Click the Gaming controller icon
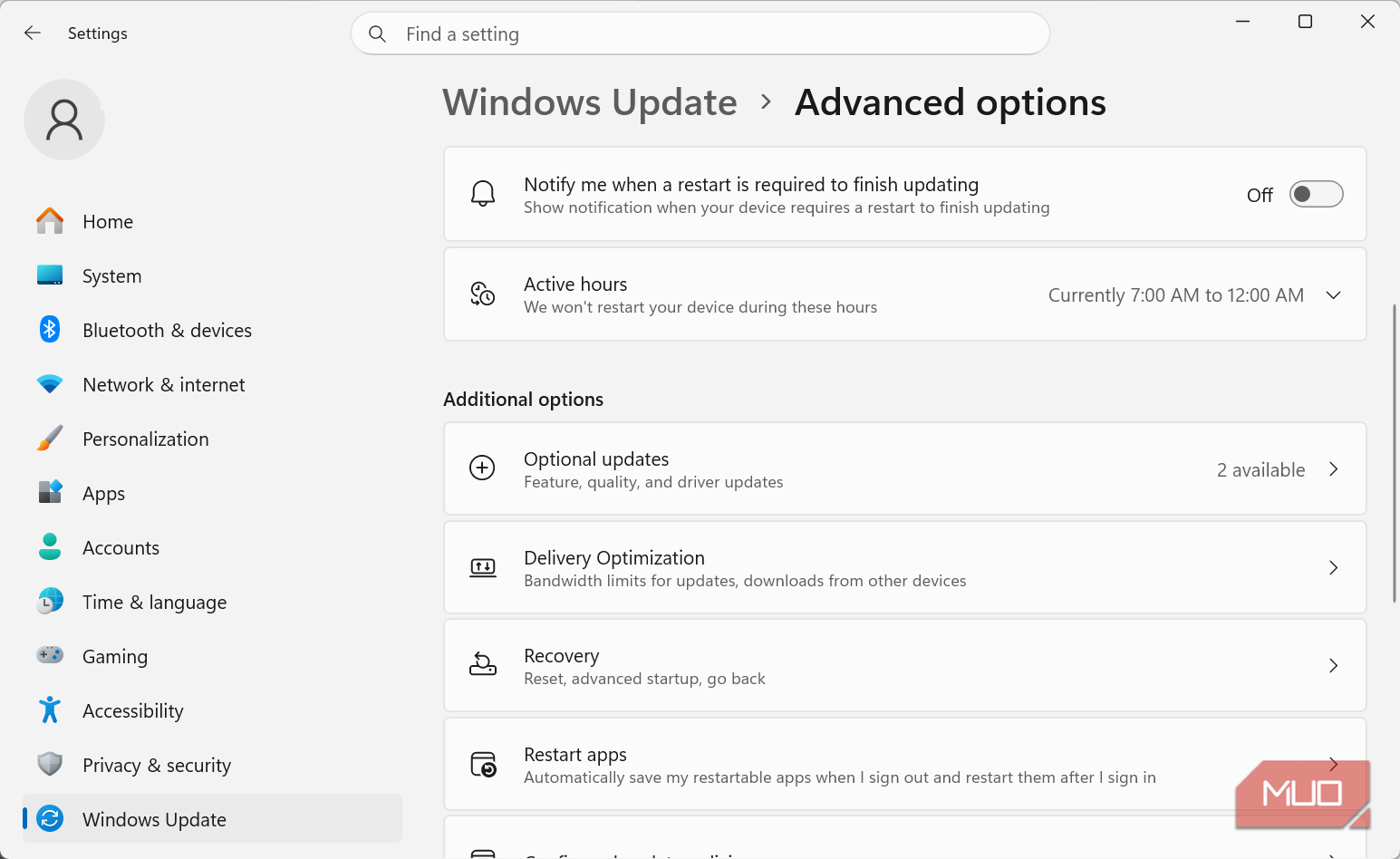Screen dimensions: 1400x859 [x=50, y=654]
